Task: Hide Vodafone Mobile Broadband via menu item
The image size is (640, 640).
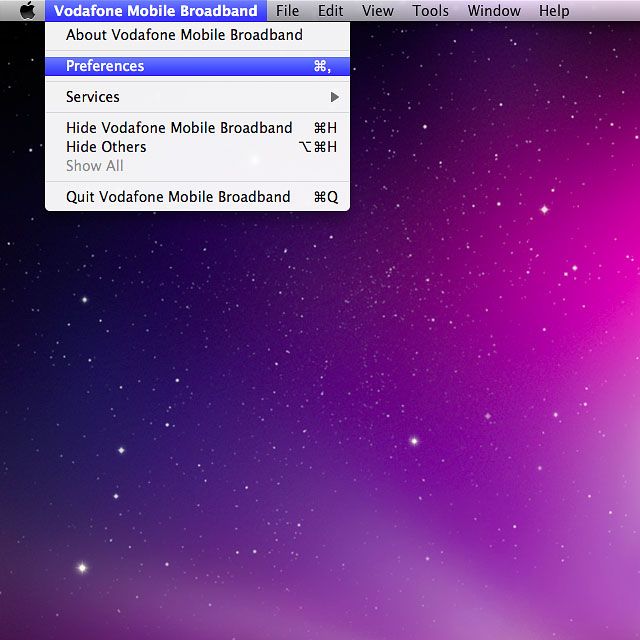Action: coord(179,128)
